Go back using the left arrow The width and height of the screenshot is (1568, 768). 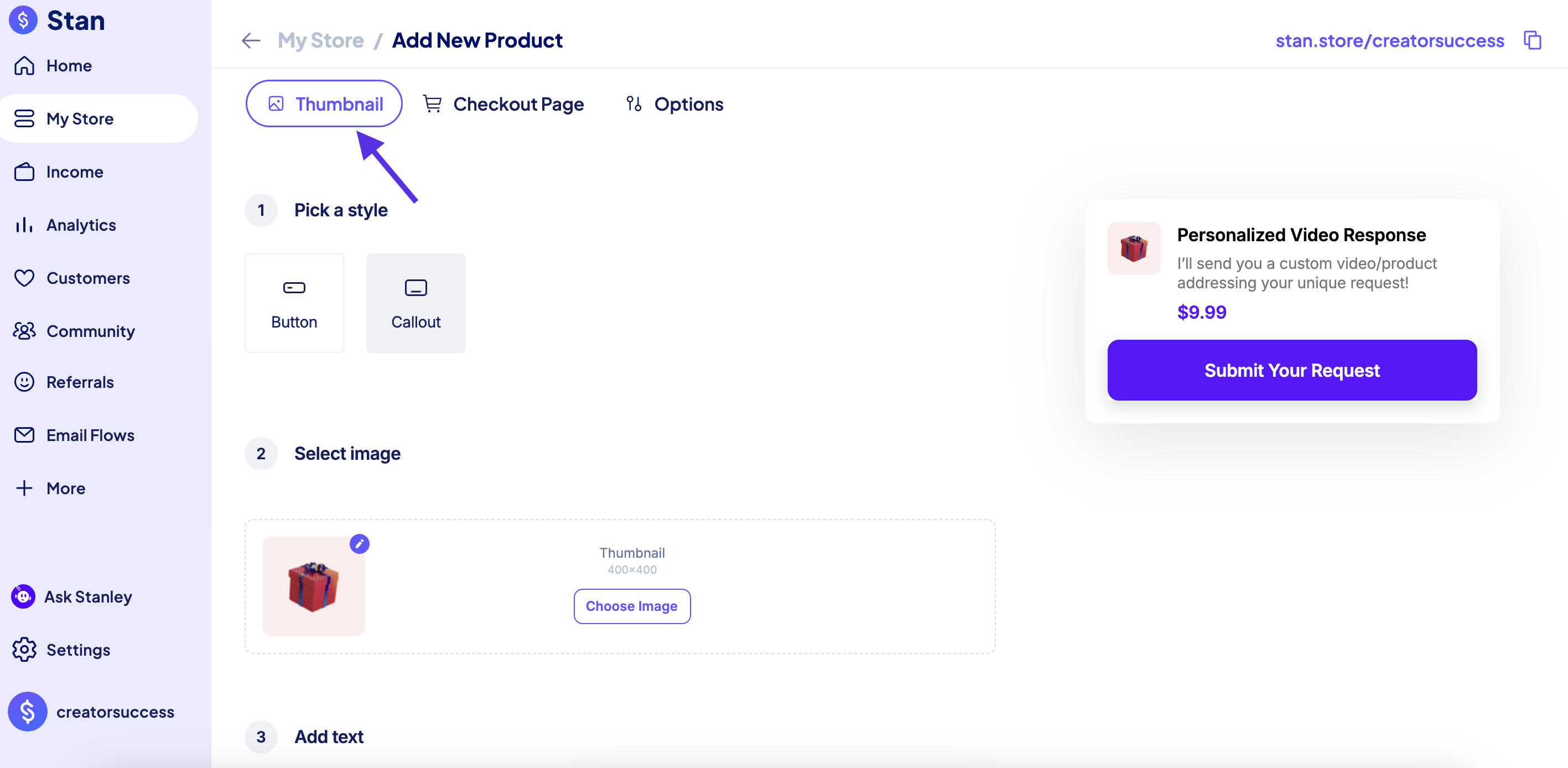[x=251, y=40]
